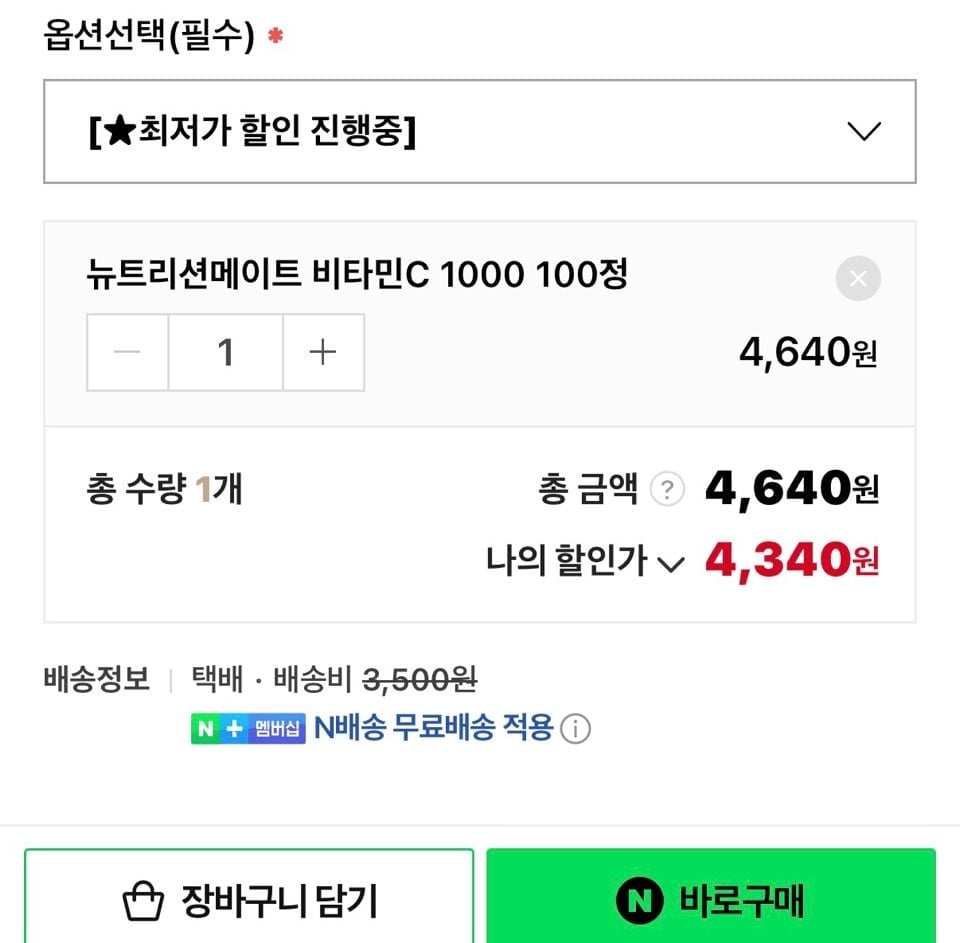Expand the 나의 할인가 chevron
This screenshot has height=943, width=960.
pyautogui.click(x=670, y=565)
